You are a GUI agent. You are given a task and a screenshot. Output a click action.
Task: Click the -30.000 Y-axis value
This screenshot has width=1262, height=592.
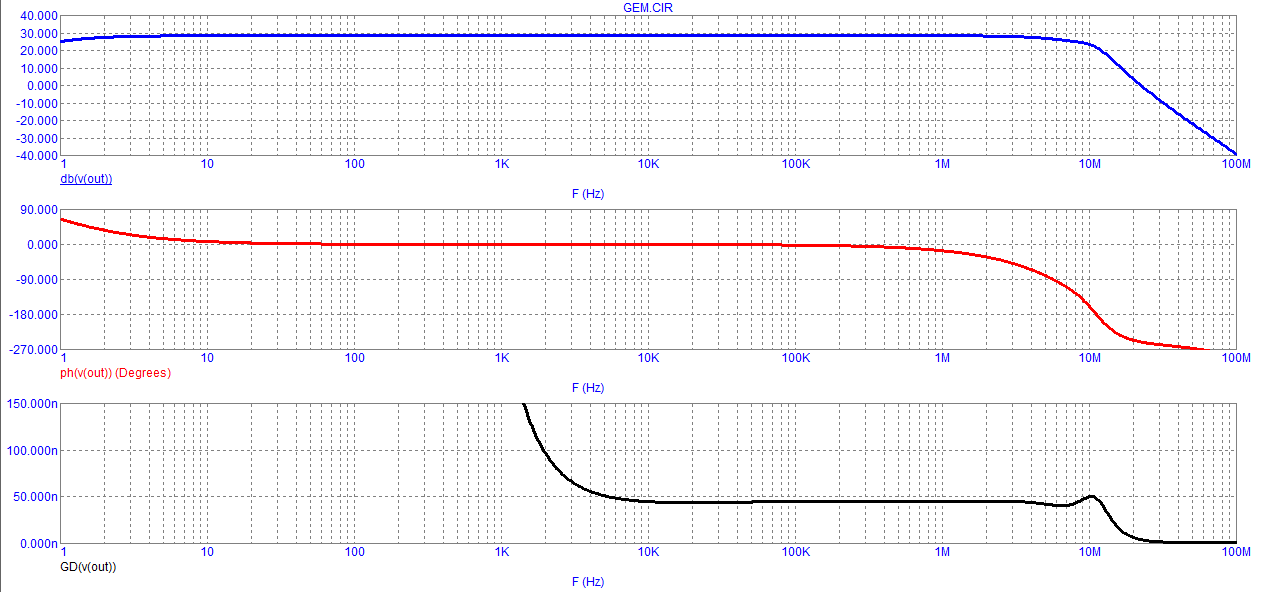click(x=36, y=139)
